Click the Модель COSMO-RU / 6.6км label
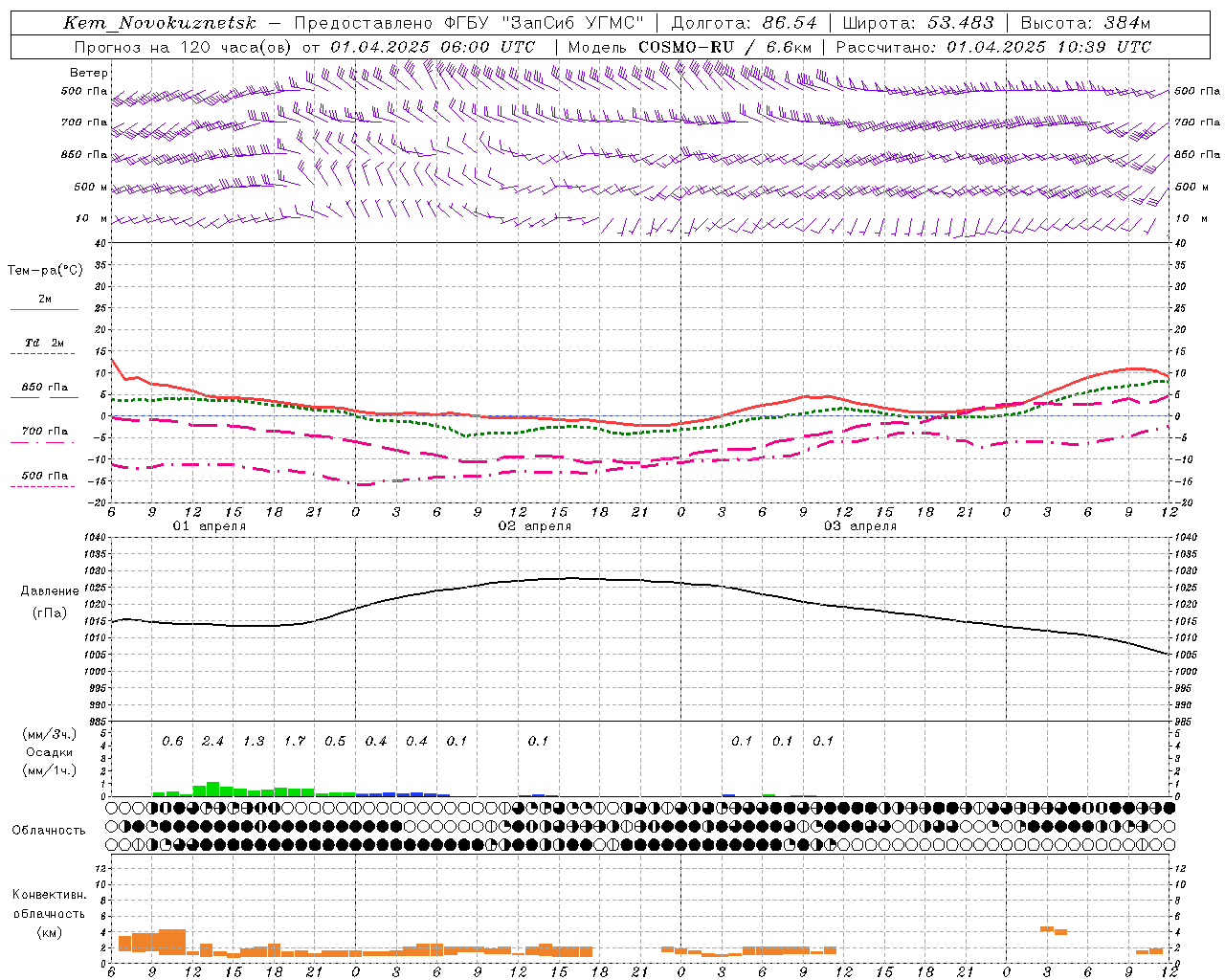The height and width of the screenshot is (980, 1225). (x=690, y=47)
